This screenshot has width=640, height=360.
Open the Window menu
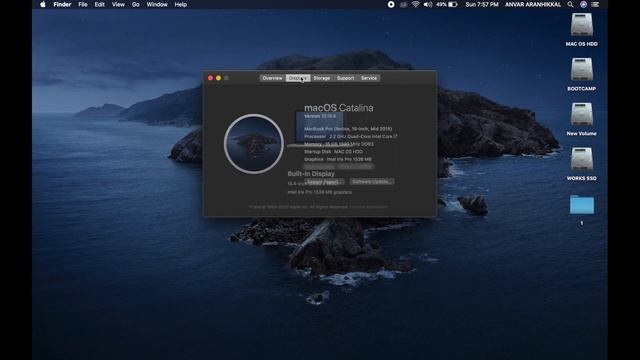click(157, 4)
